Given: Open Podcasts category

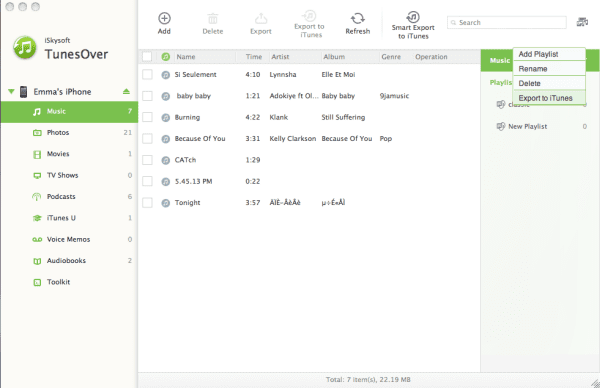Looking at the screenshot, I should coord(69,197).
